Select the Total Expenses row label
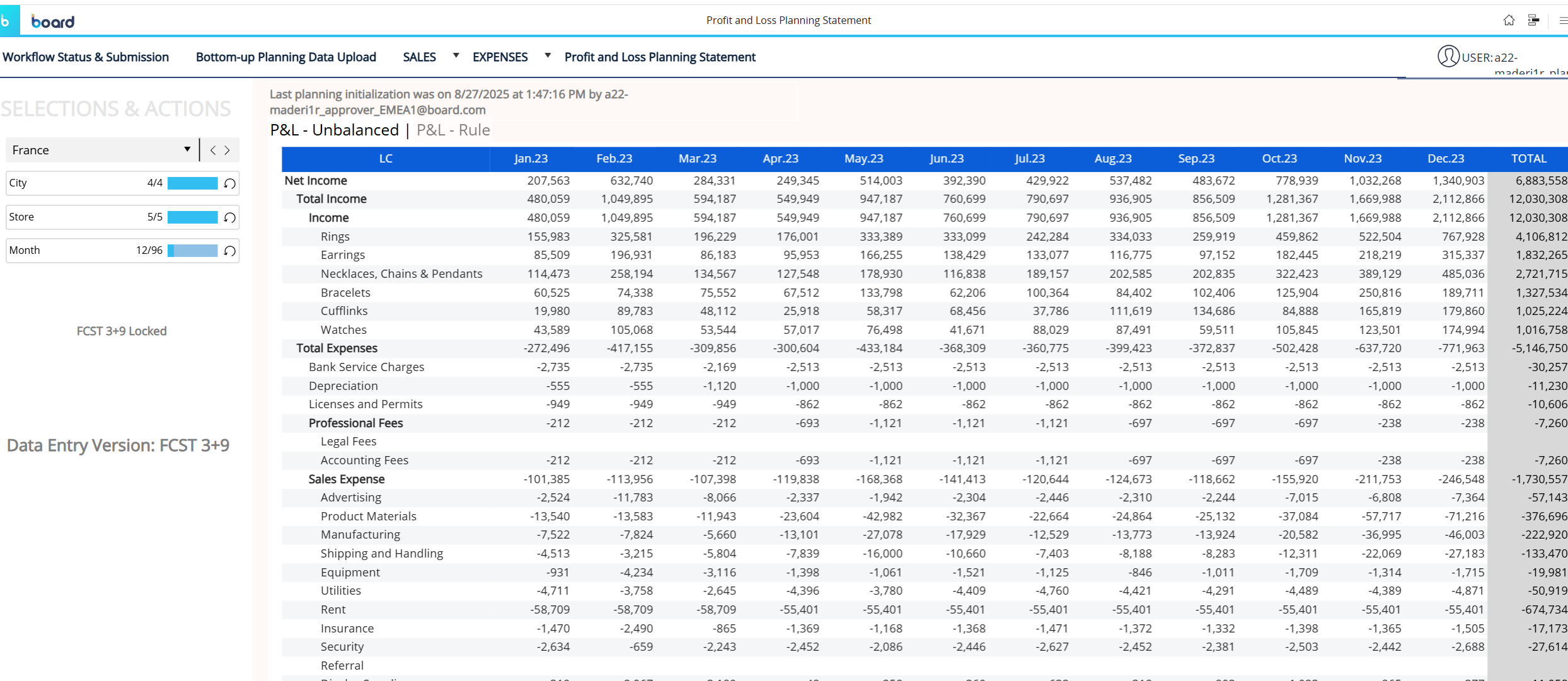The height and width of the screenshot is (681, 1568). (337, 348)
